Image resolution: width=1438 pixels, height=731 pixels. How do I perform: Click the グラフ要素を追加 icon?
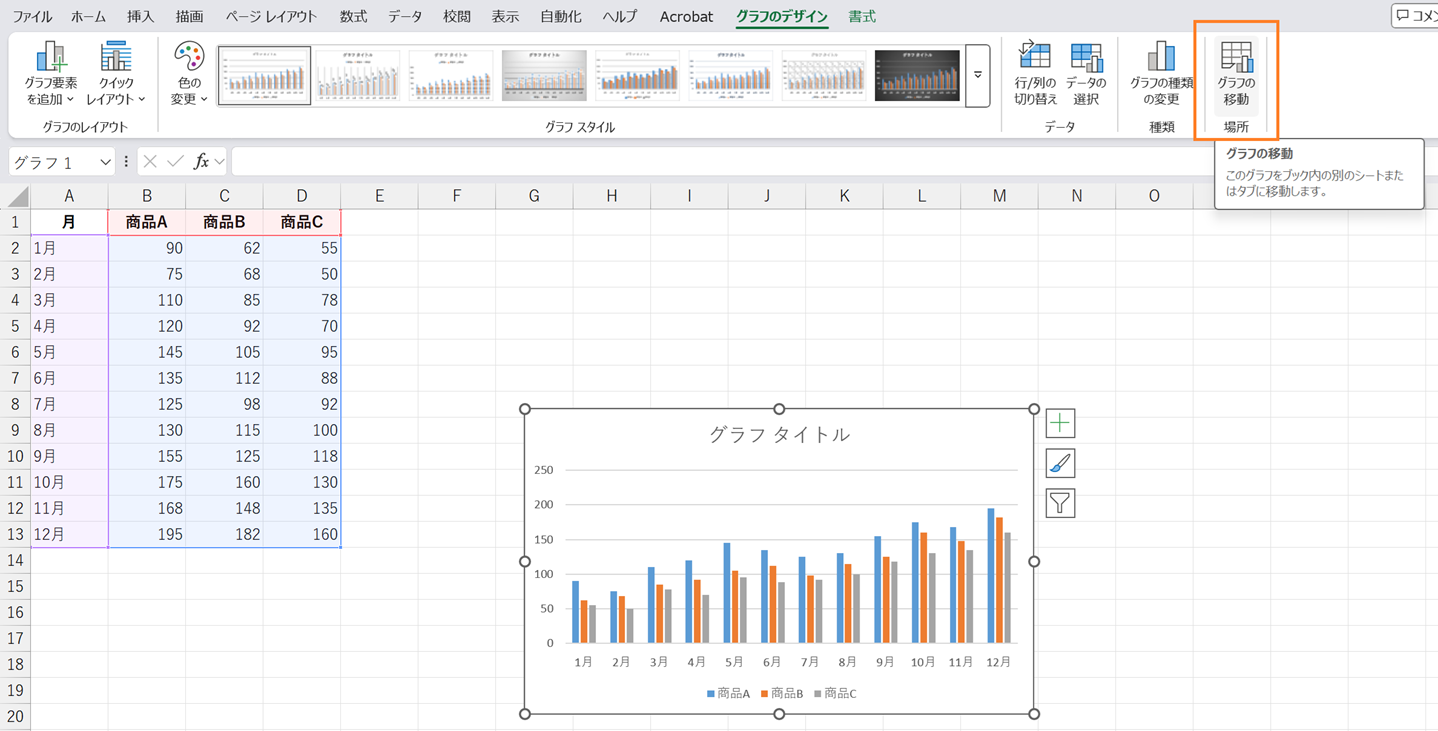(50, 74)
